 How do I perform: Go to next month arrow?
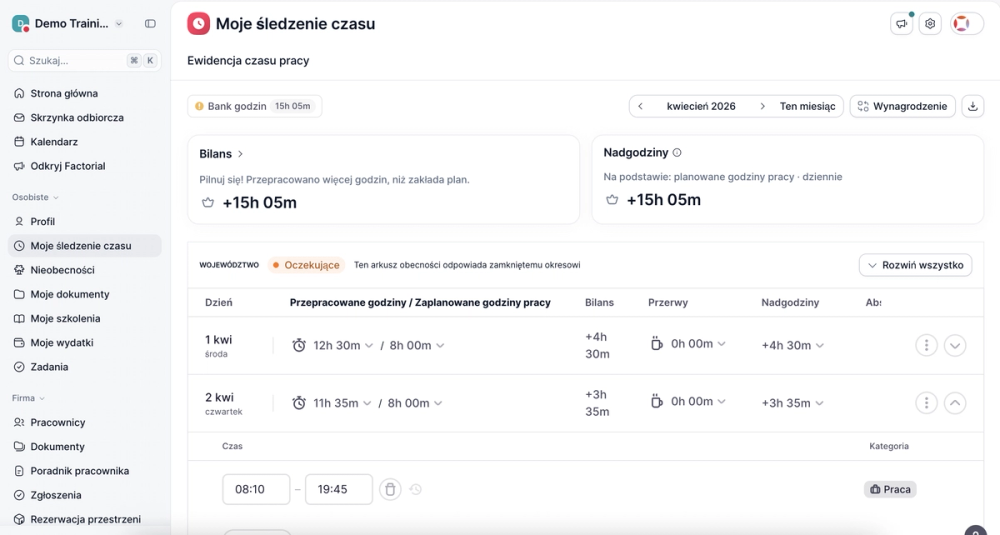pyautogui.click(x=762, y=106)
